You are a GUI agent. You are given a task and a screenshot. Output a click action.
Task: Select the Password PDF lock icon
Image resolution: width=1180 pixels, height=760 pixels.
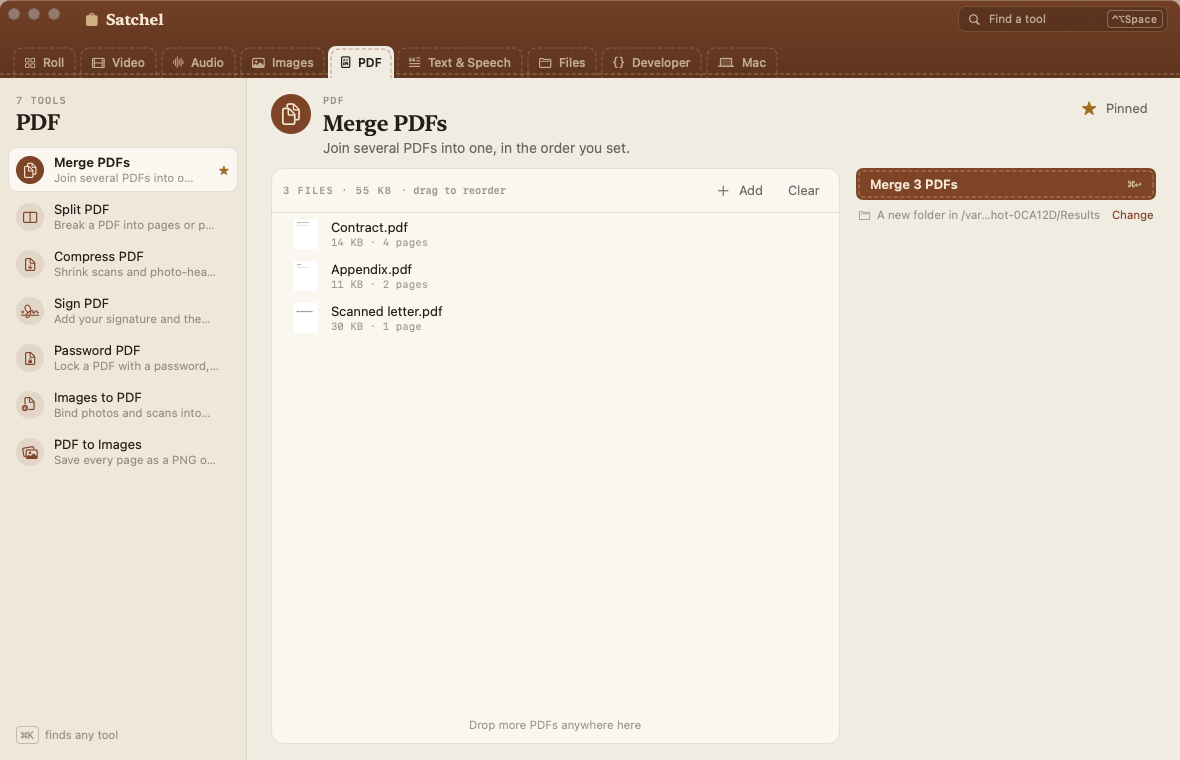(x=30, y=358)
